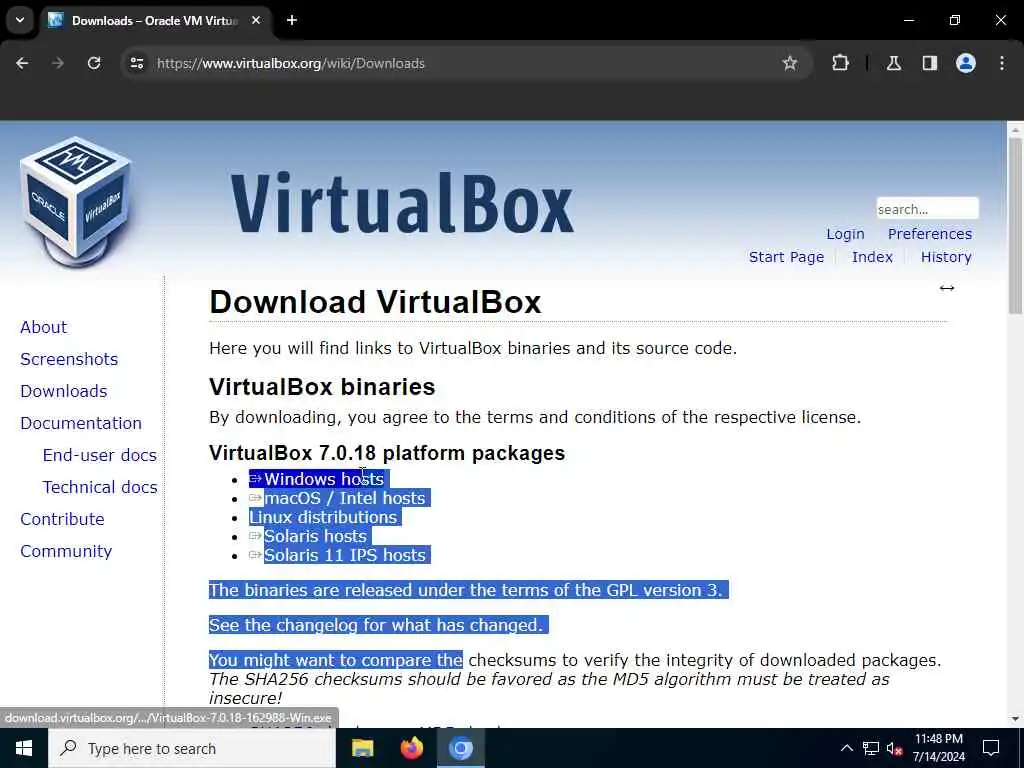Open the Preferences link

[929, 234]
